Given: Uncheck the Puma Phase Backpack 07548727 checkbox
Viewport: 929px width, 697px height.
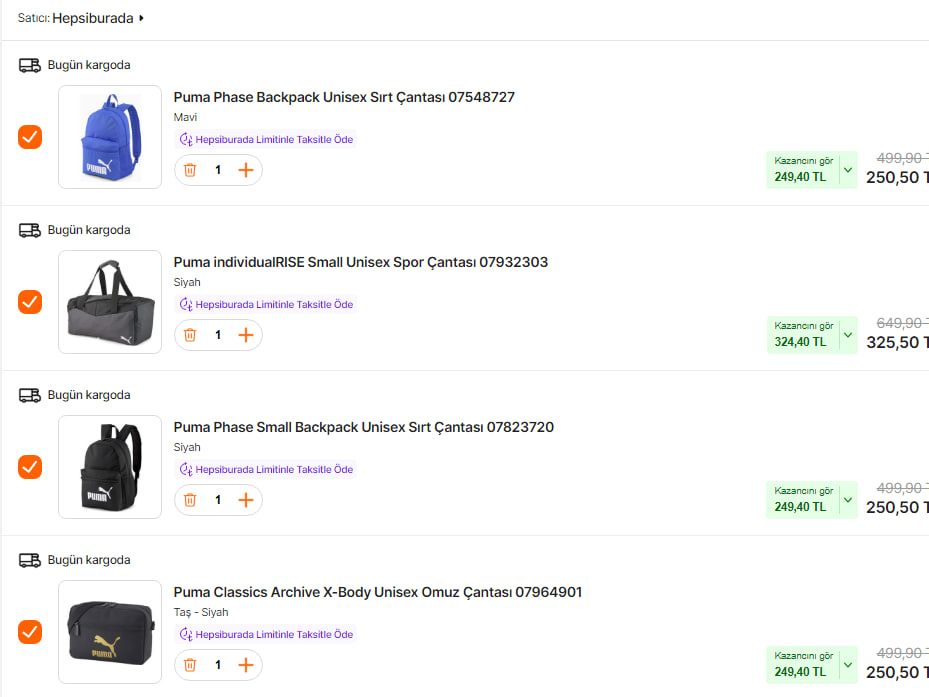Looking at the screenshot, I should pyautogui.click(x=30, y=137).
